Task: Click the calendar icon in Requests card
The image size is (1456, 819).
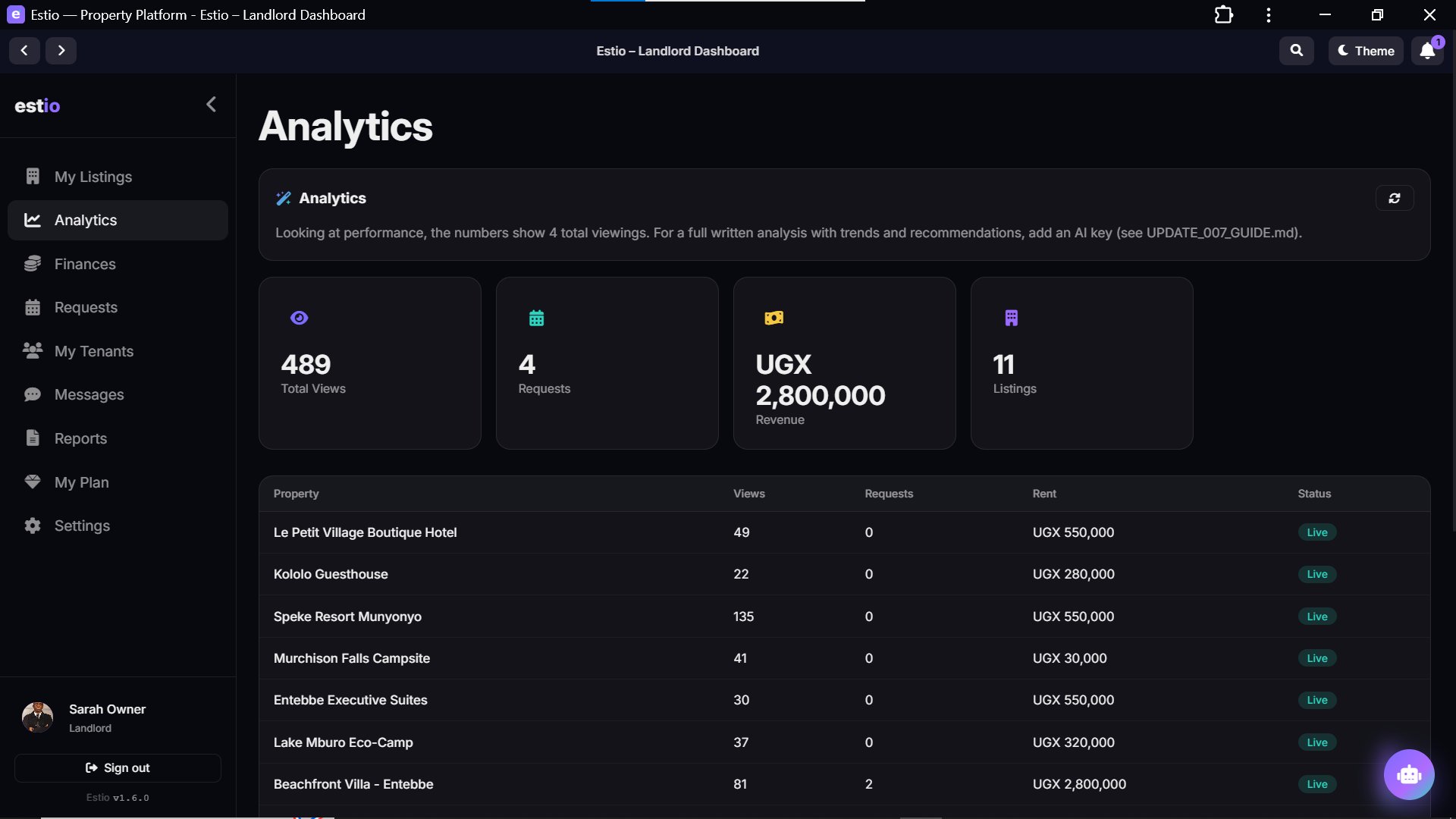Action: pos(536,318)
